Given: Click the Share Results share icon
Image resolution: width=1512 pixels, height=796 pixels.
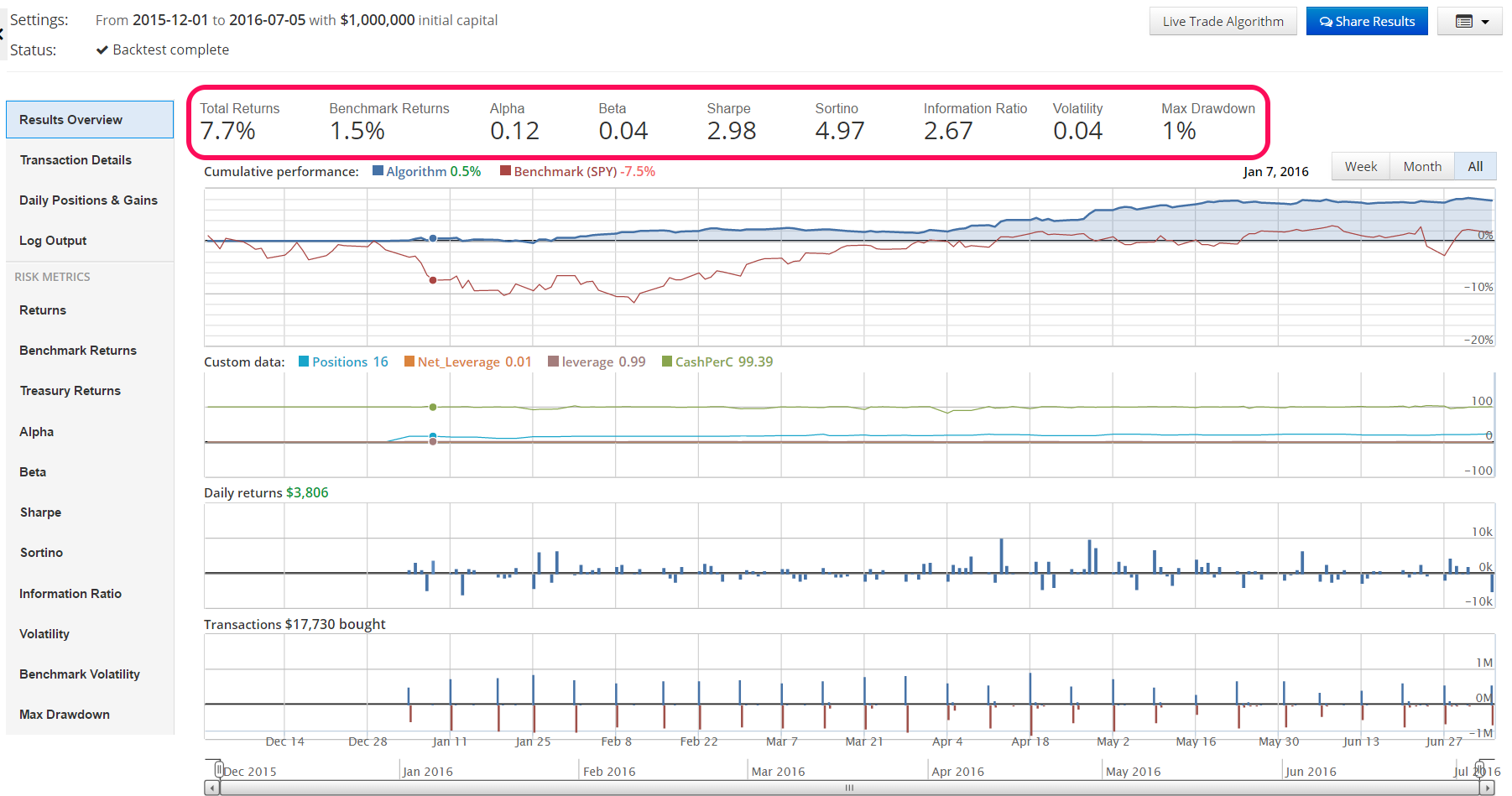Looking at the screenshot, I should (1326, 20).
